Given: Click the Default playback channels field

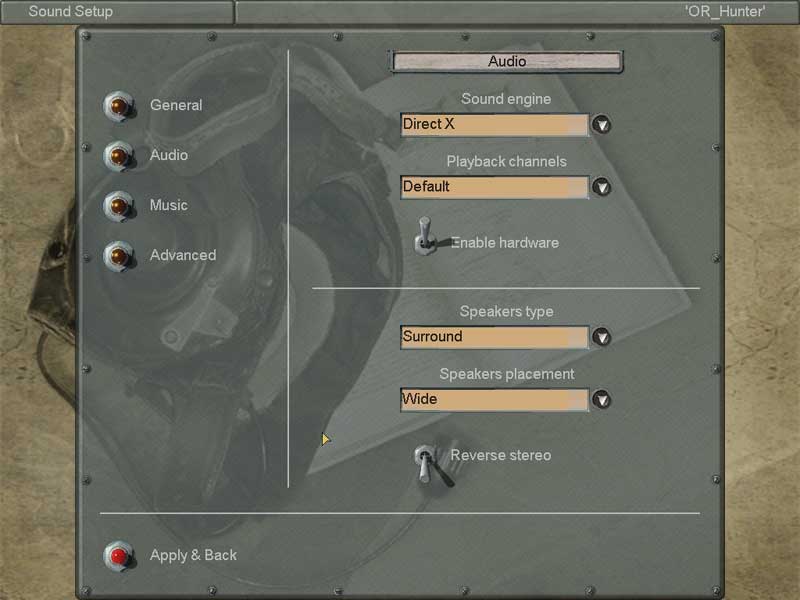Looking at the screenshot, I should (494, 187).
